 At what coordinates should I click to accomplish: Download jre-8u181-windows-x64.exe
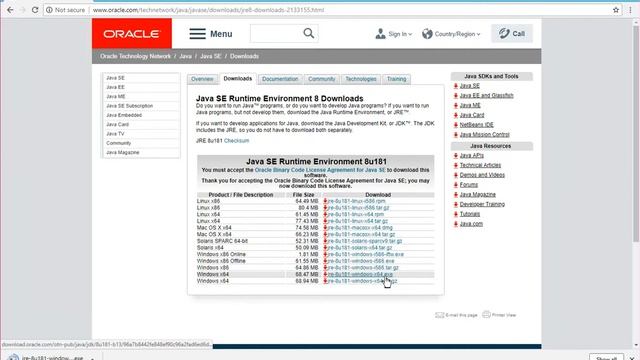click(360, 274)
